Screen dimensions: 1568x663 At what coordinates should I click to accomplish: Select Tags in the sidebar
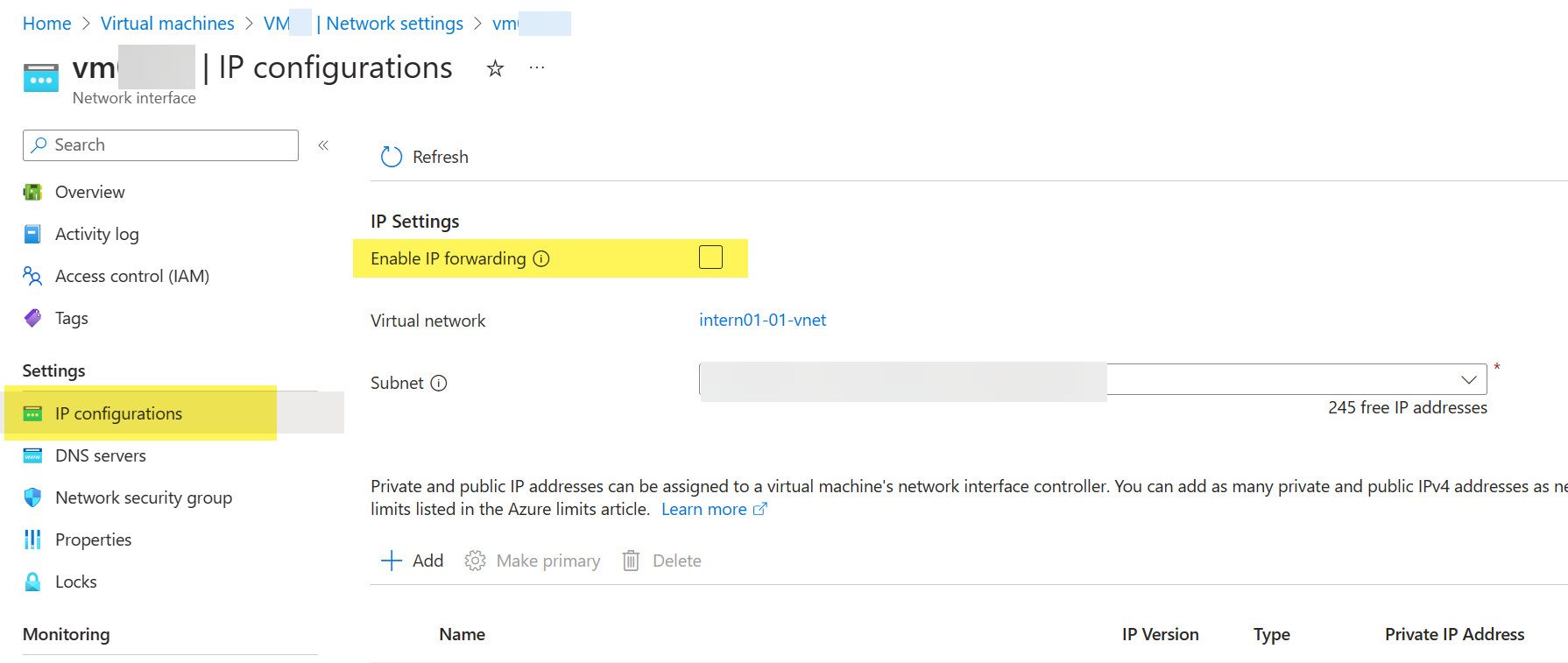tap(71, 318)
